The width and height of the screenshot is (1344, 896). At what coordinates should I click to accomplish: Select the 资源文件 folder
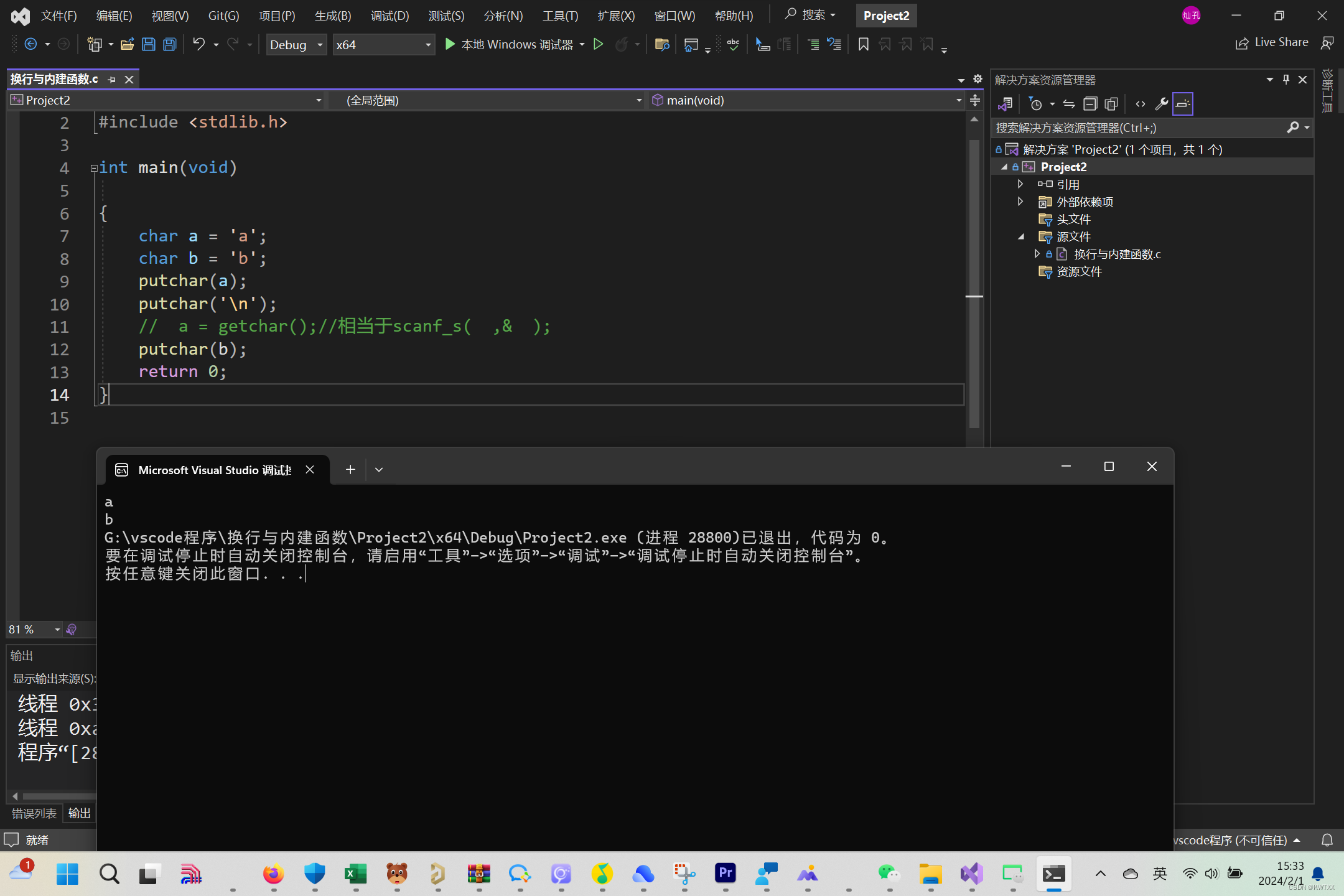click(x=1079, y=271)
